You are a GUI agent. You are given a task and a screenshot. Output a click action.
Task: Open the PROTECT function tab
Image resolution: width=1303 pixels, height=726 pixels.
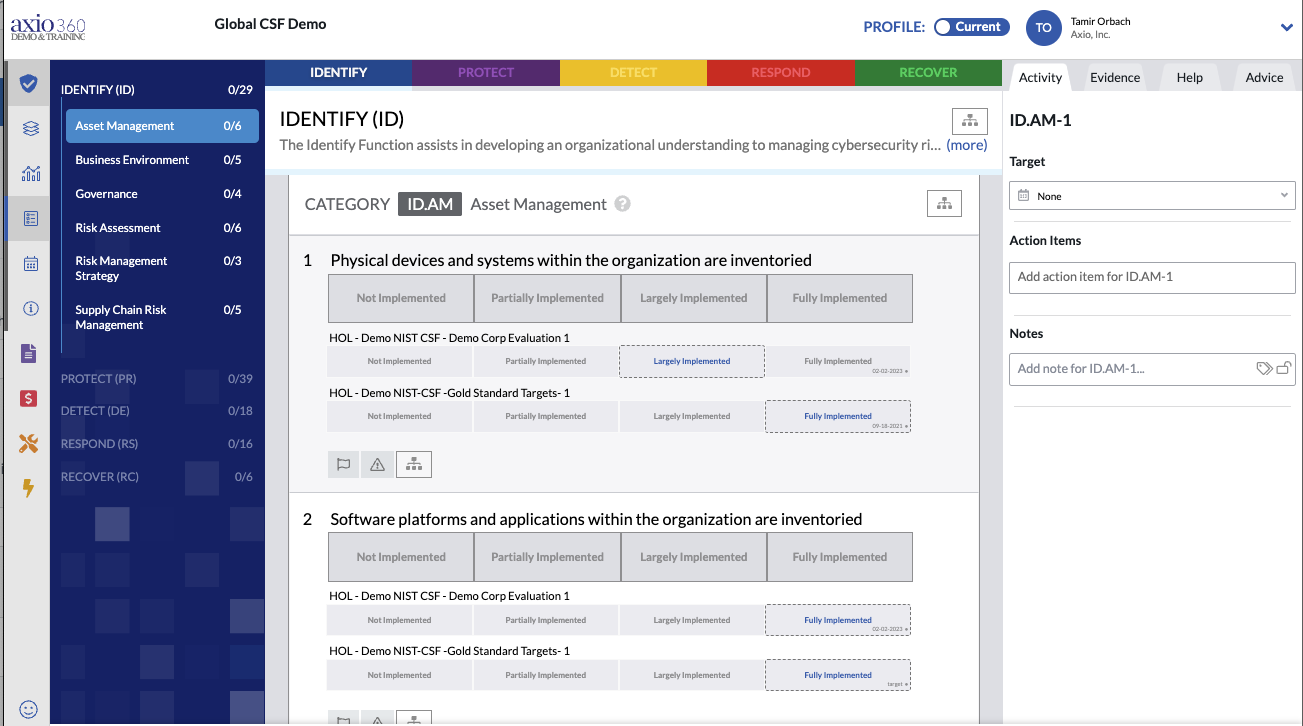coord(485,72)
